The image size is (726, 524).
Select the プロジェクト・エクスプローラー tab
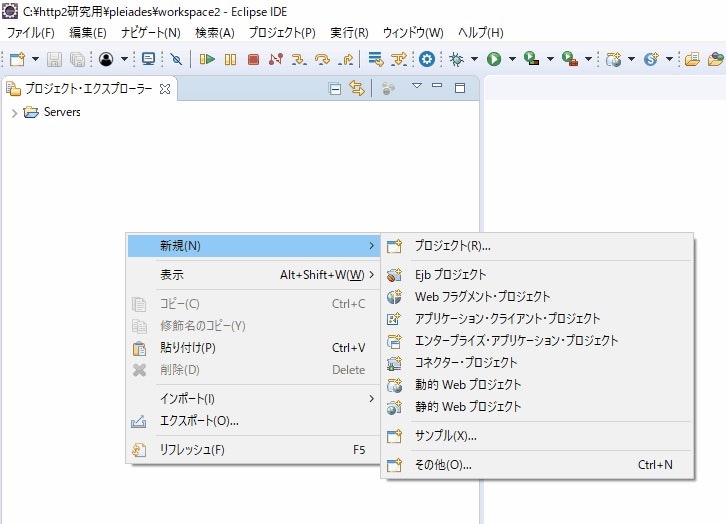(x=88, y=88)
